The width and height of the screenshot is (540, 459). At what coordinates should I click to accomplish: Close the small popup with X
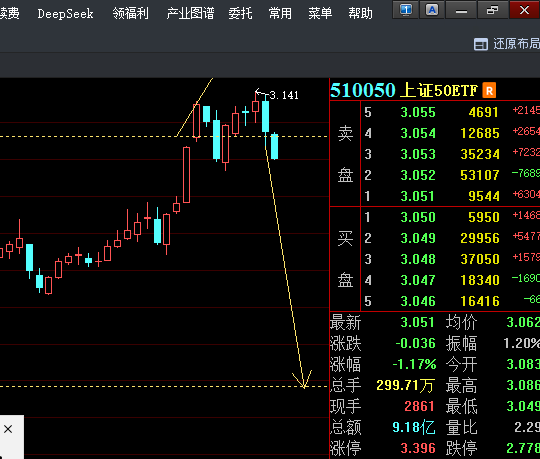click(x=8, y=429)
